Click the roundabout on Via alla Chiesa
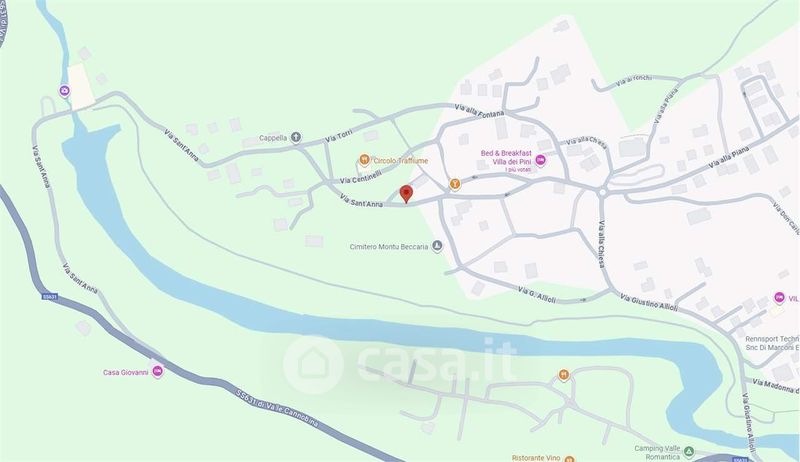 pos(602,192)
